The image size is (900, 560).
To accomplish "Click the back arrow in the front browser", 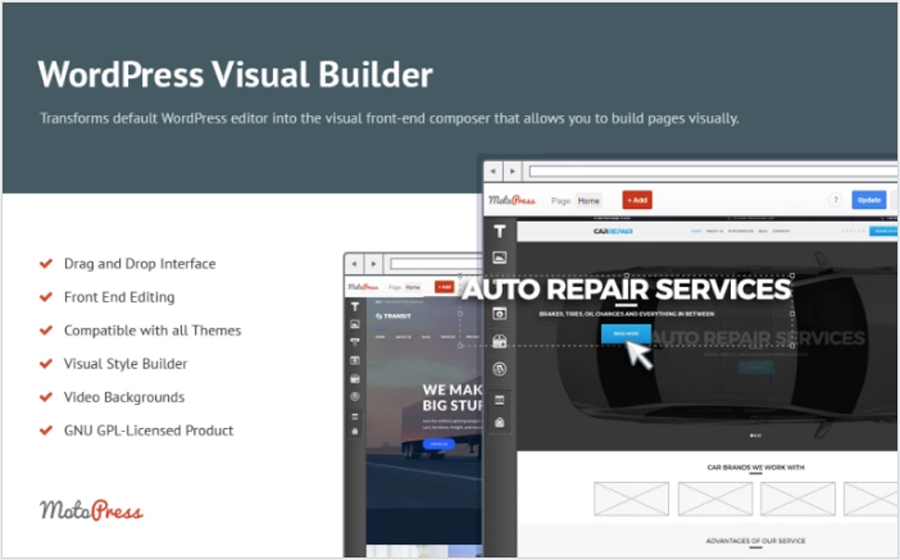I will point(493,171).
